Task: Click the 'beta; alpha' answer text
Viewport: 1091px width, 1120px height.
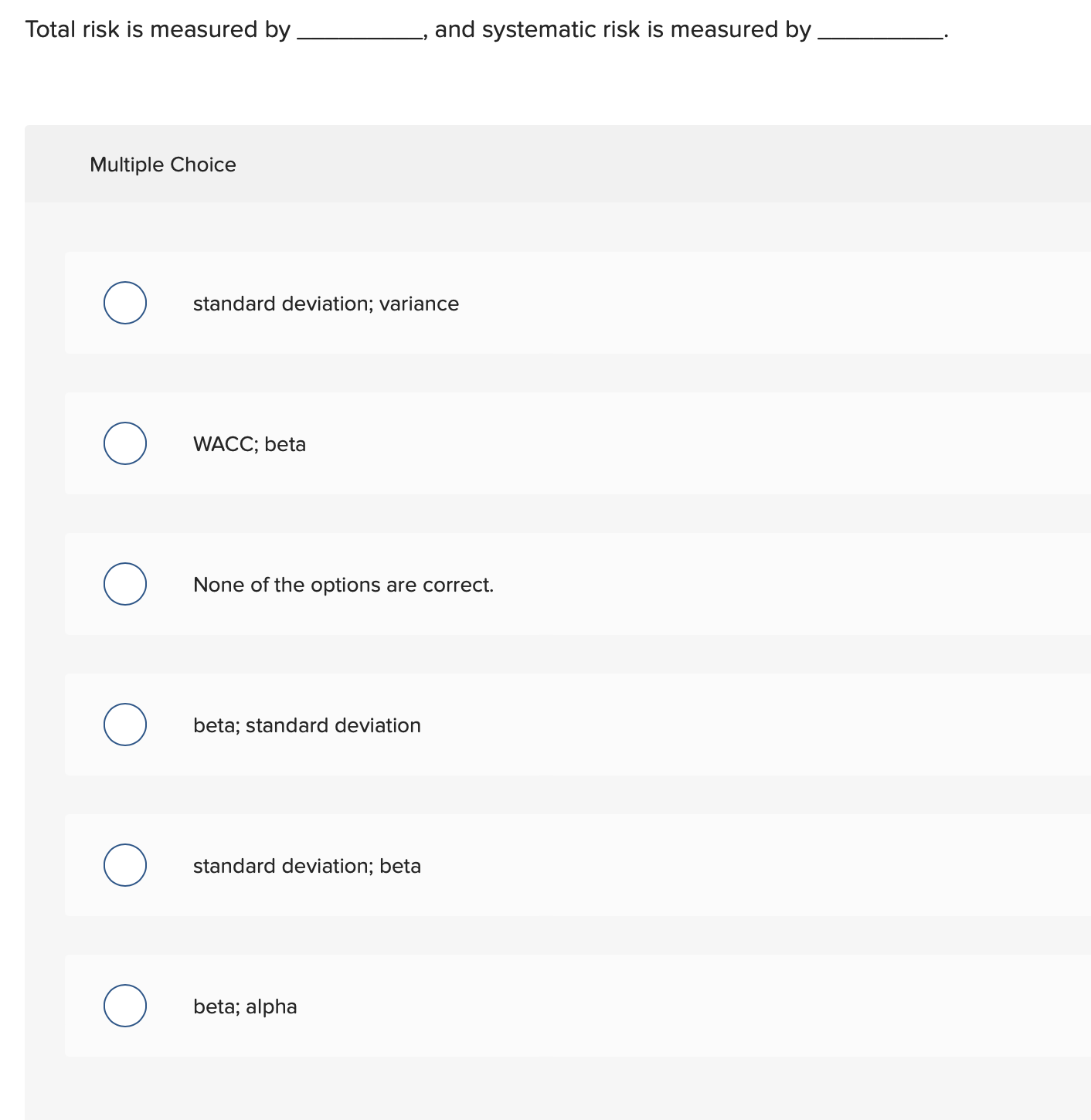Action: 245,1006
